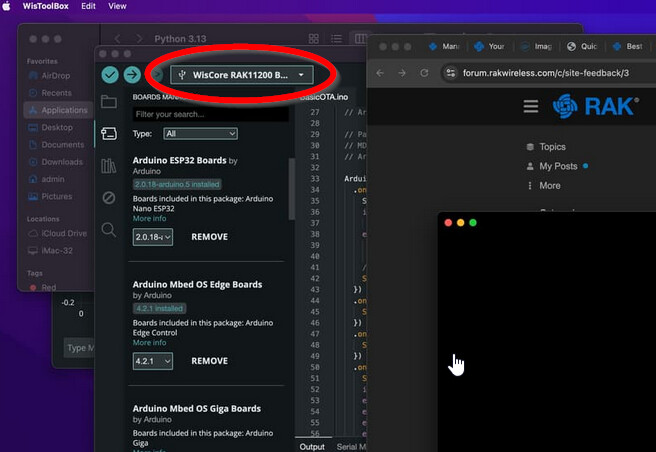Open the Debug icon in Arduino sidebar
Viewport: 656px width, 452px height.
pos(109,198)
